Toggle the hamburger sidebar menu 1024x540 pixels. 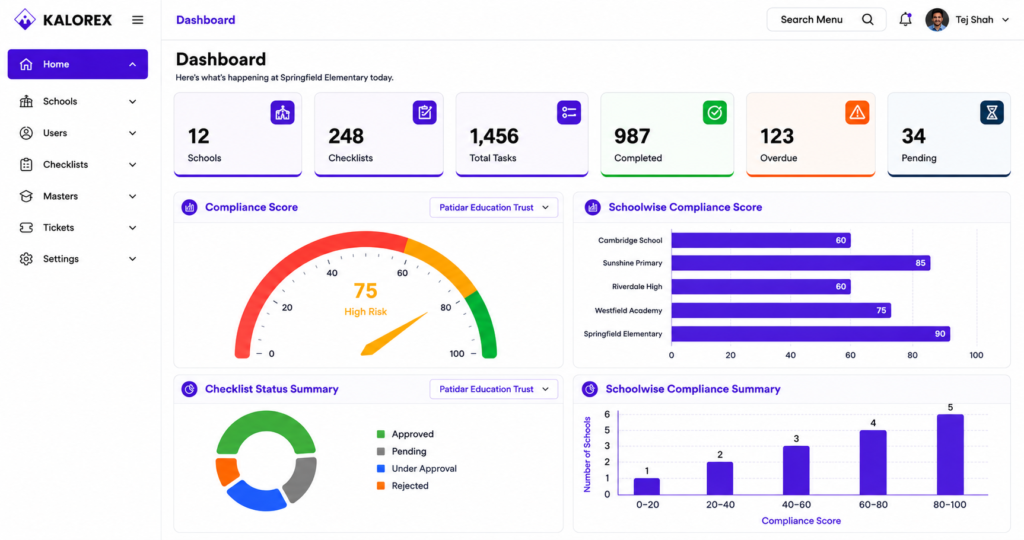coord(137,20)
